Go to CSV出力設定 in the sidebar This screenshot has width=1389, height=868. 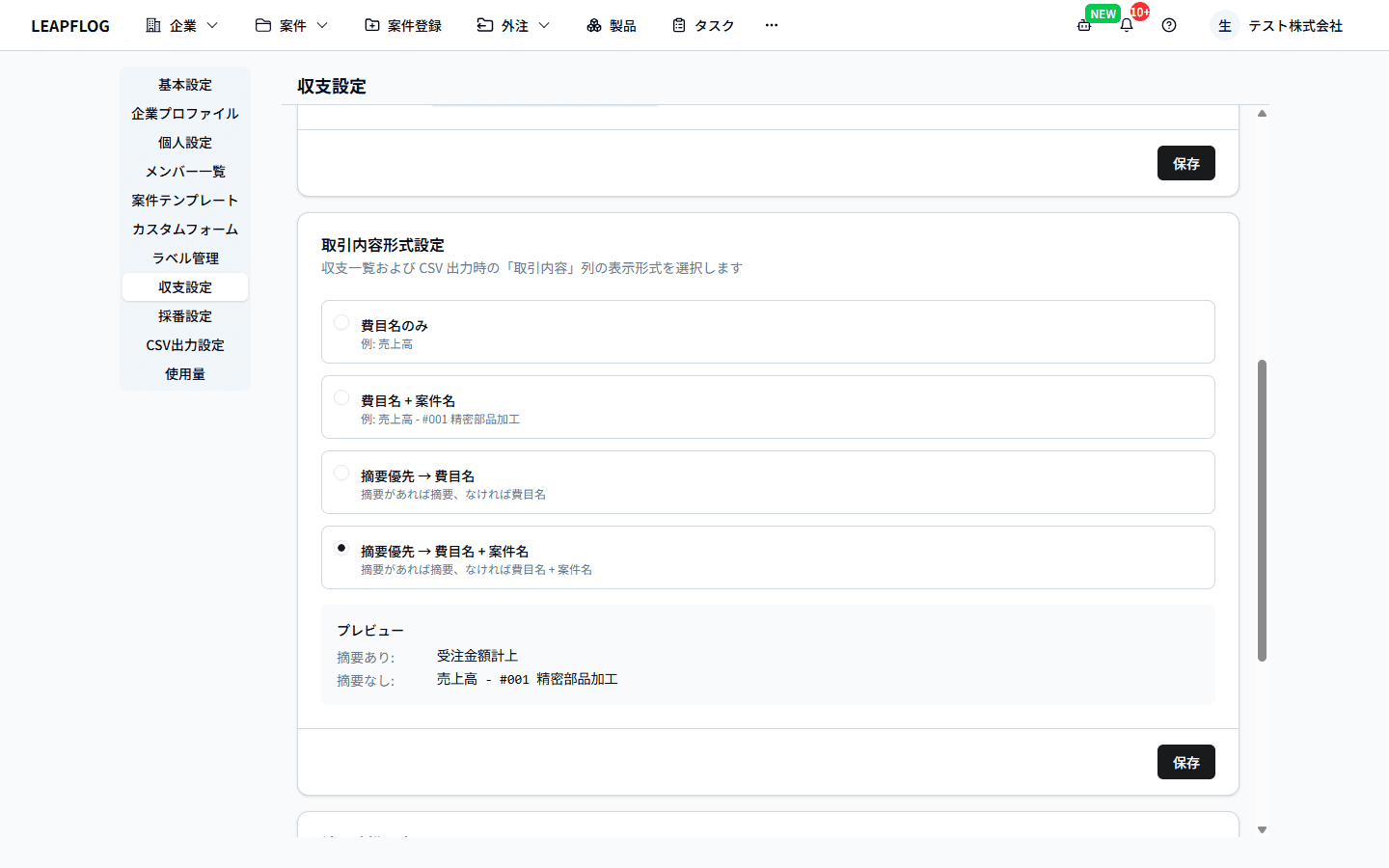185,345
